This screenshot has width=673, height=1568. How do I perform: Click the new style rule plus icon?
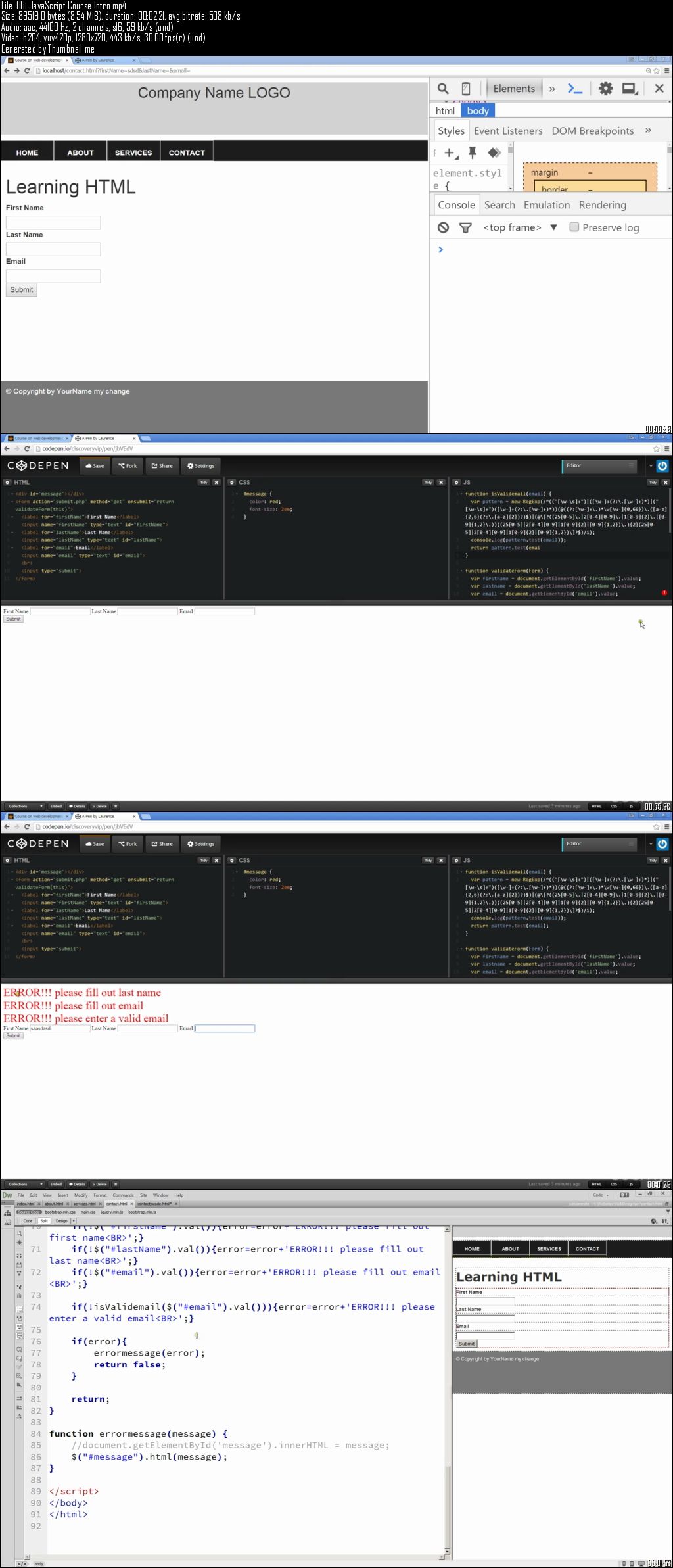click(x=451, y=153)
